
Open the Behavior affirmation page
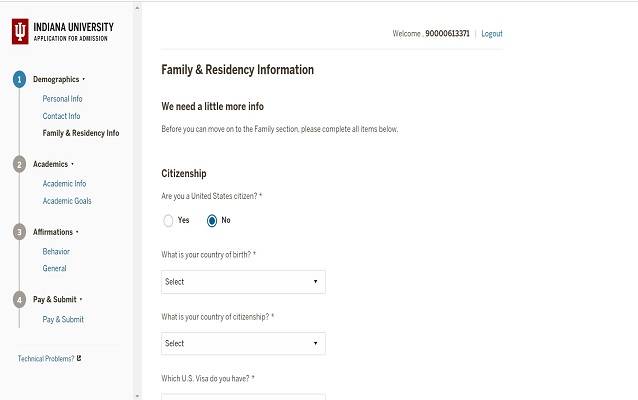click(56, 251)
